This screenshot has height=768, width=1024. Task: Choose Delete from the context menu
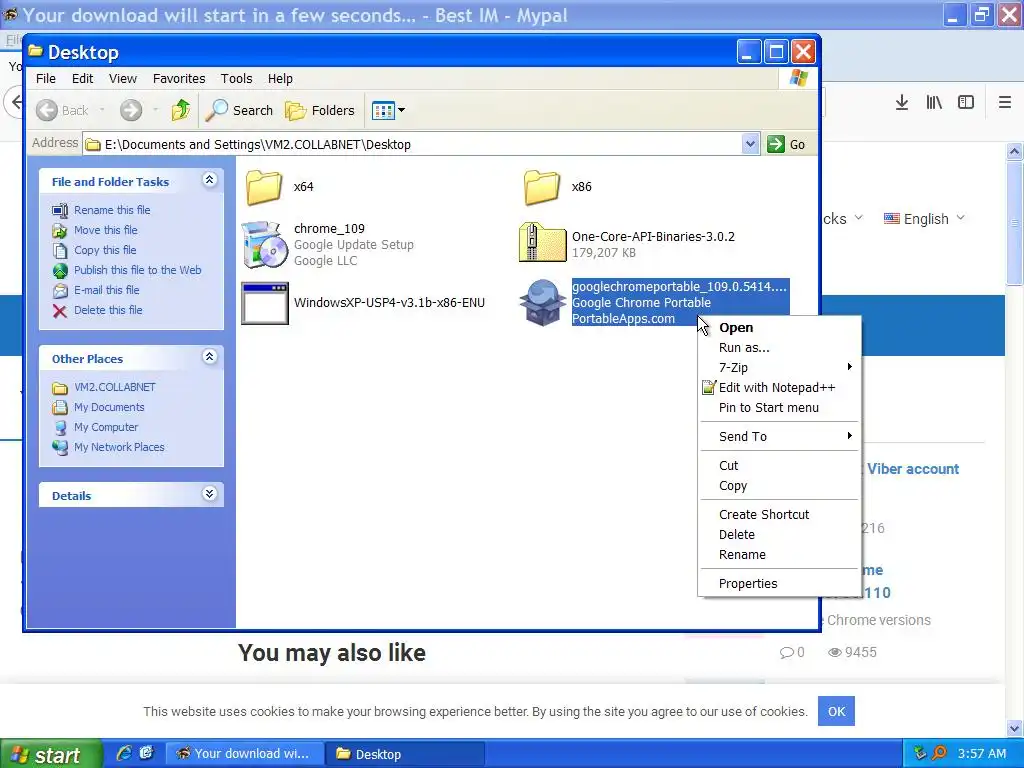tap(780, 535)
